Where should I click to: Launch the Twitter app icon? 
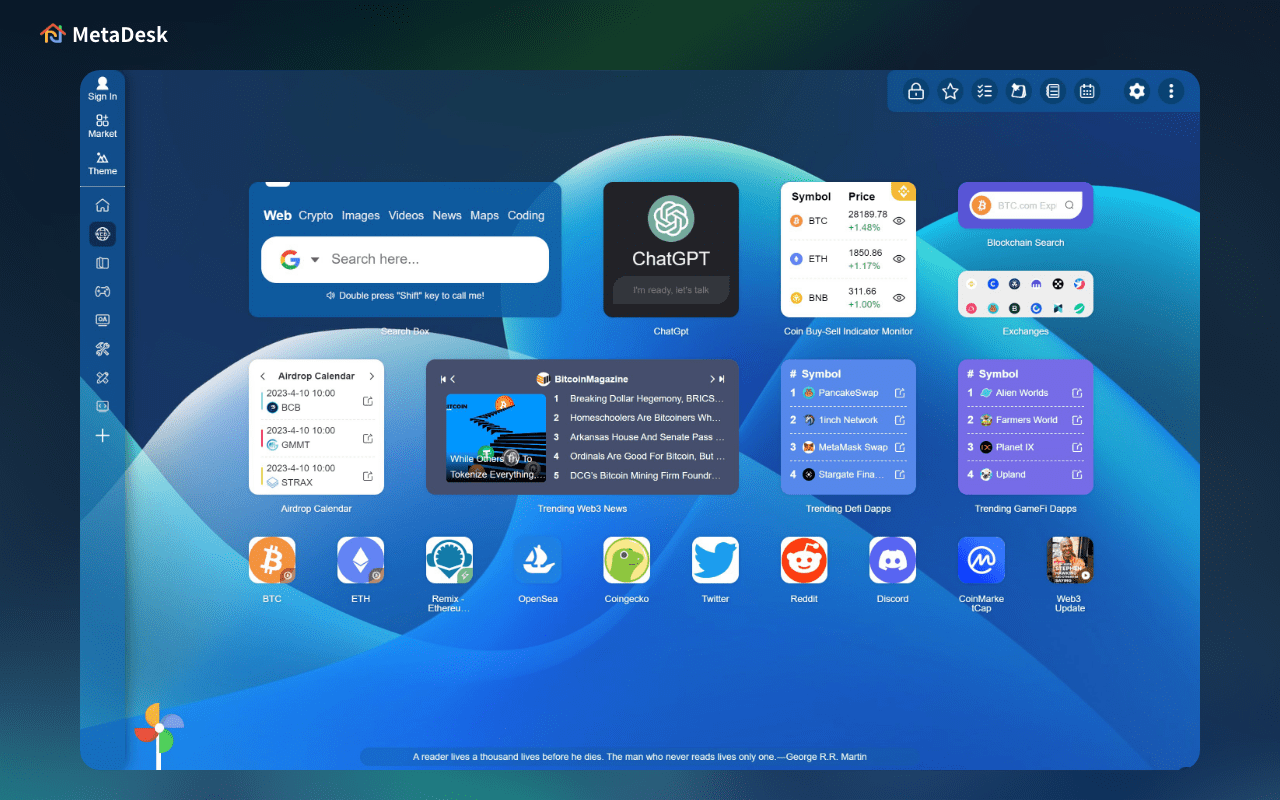pos(715,560)
